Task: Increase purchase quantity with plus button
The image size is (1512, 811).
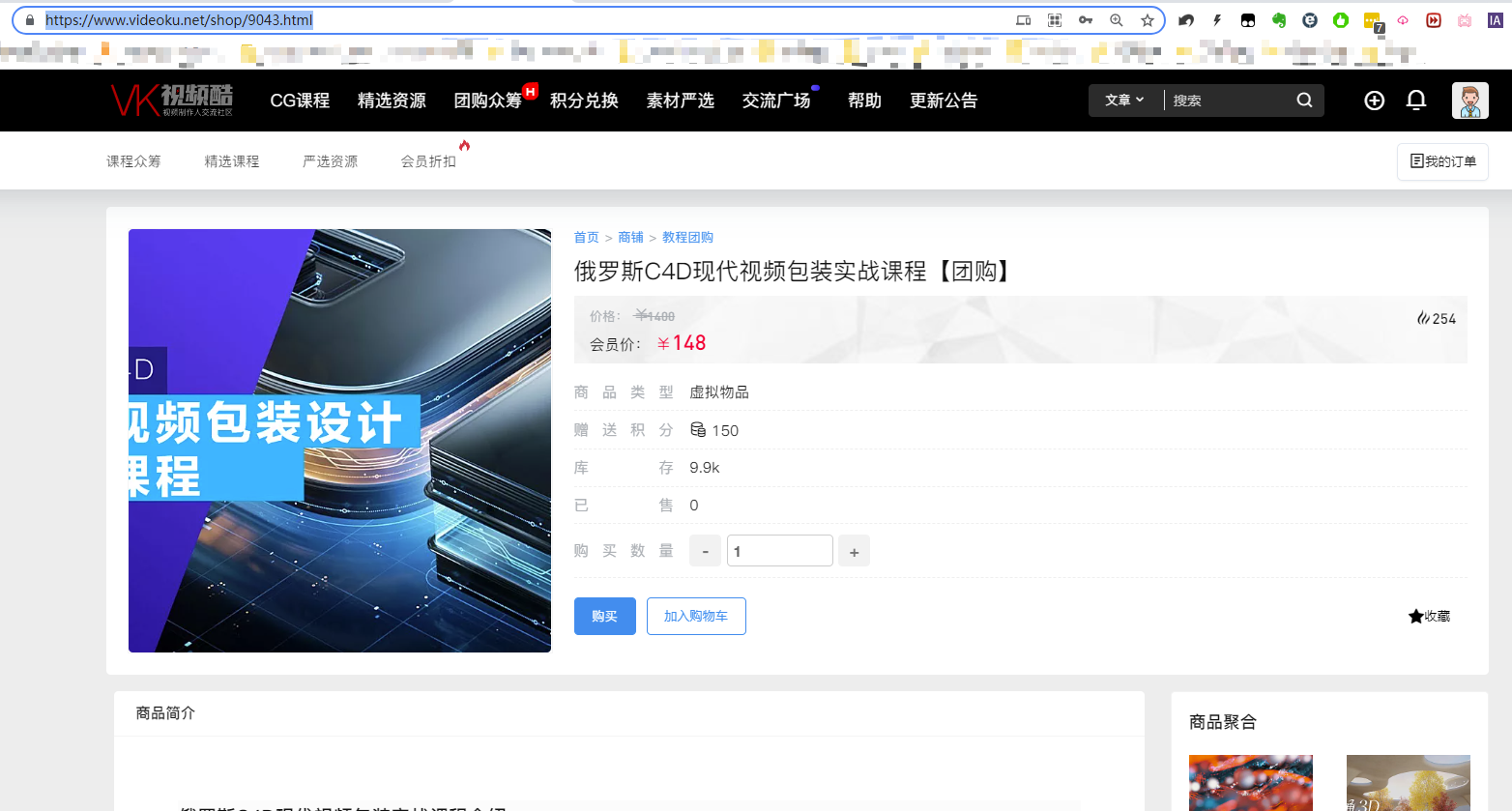Action: [x=854, y=552]
